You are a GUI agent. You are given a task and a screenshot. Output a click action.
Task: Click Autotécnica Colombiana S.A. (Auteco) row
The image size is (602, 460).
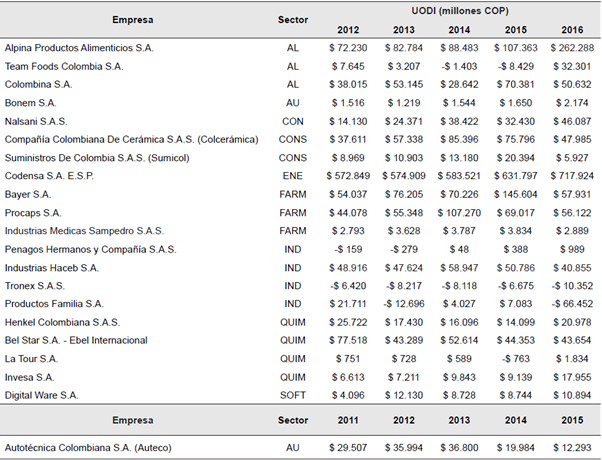point(90,444)
